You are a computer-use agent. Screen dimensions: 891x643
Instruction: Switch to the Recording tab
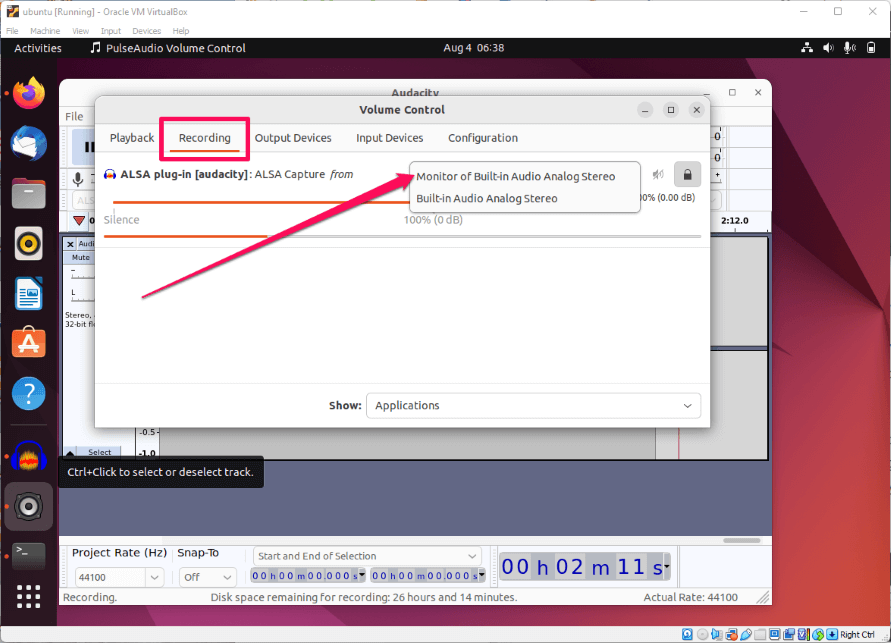click(x=205, y=138)
